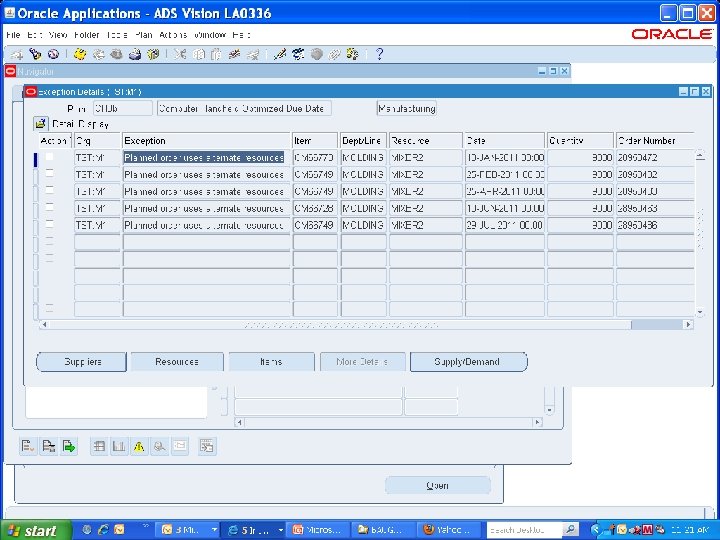Click the Zoom toolbar icon

click(298, 55)
